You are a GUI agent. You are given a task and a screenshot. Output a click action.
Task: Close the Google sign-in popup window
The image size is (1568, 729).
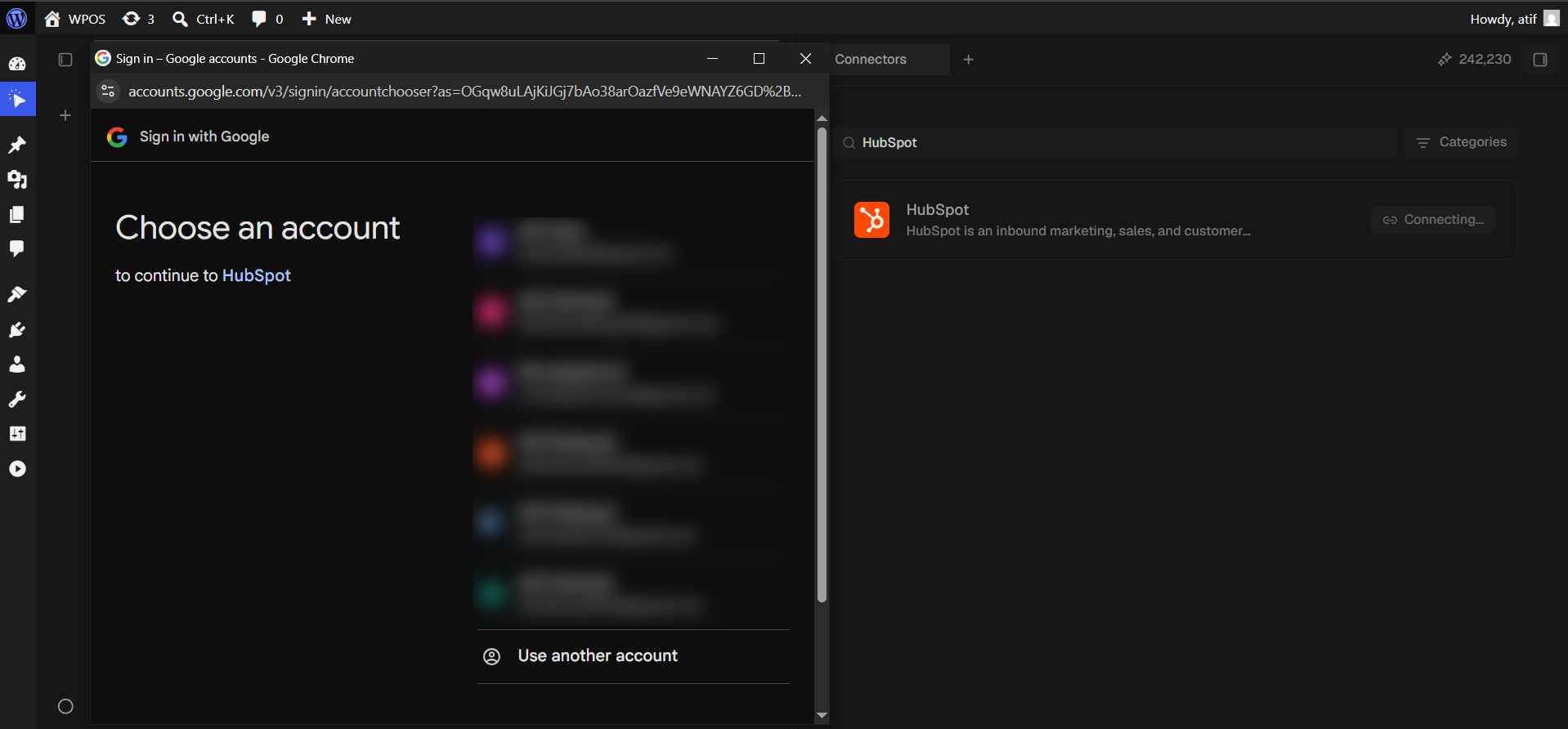pos(805,59)
